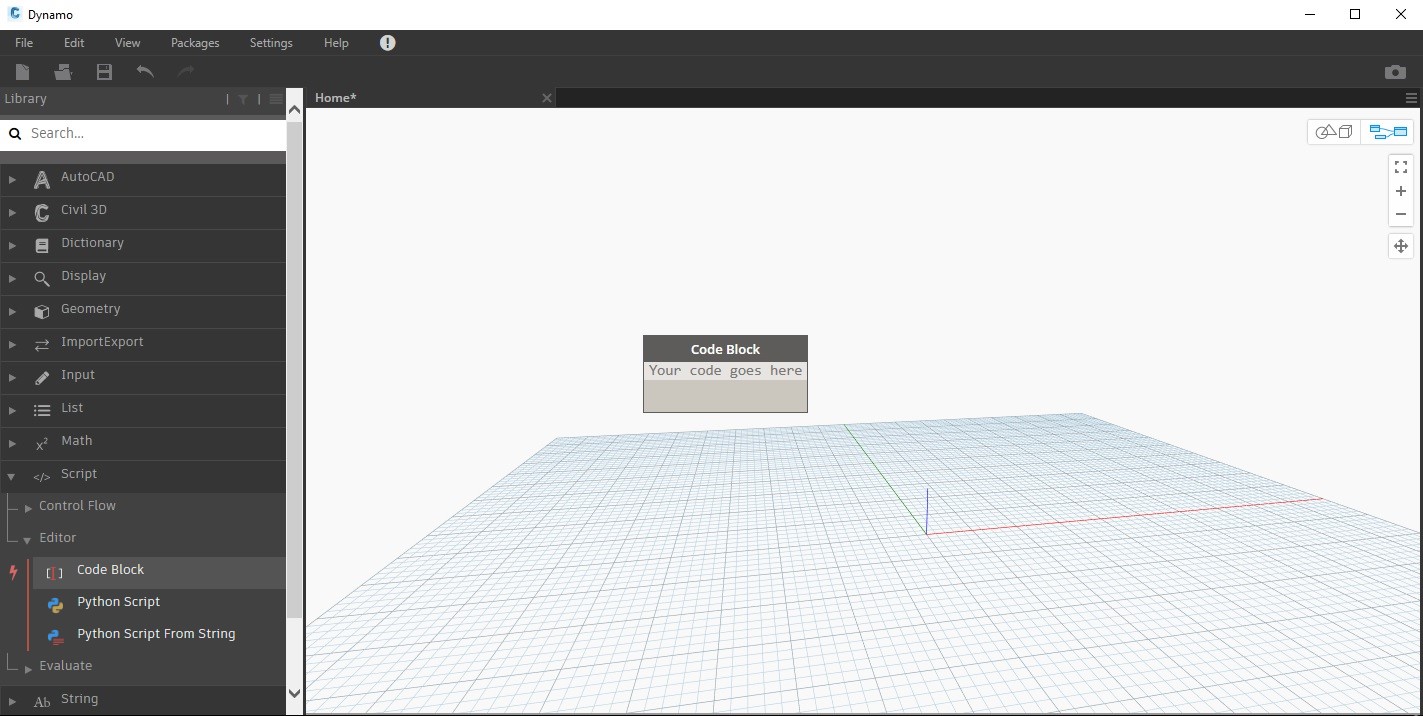The height and width of the screenshot is (717, 1423).
Task: Export workspace as image with the camera icon
Action: pyautogui.click(x=1395, y=72)
